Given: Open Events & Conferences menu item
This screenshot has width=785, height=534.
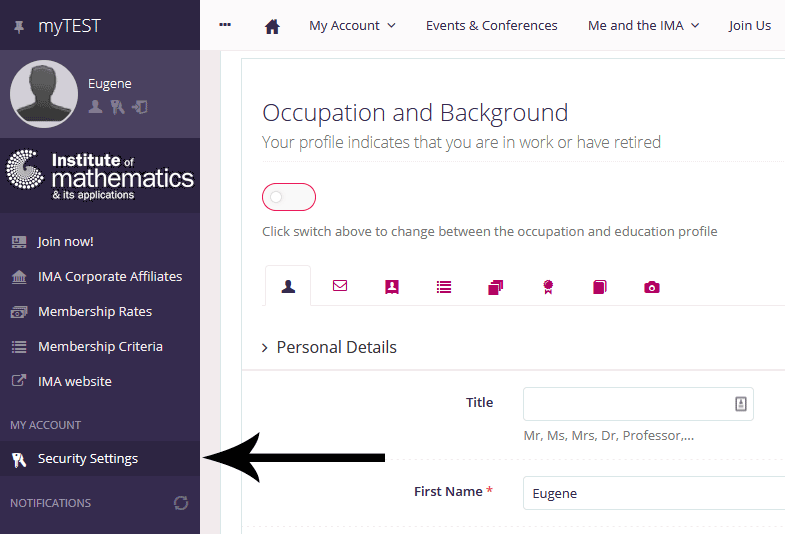Looking at the screenshot, I should pyautogui.click(x=491, y=26).
